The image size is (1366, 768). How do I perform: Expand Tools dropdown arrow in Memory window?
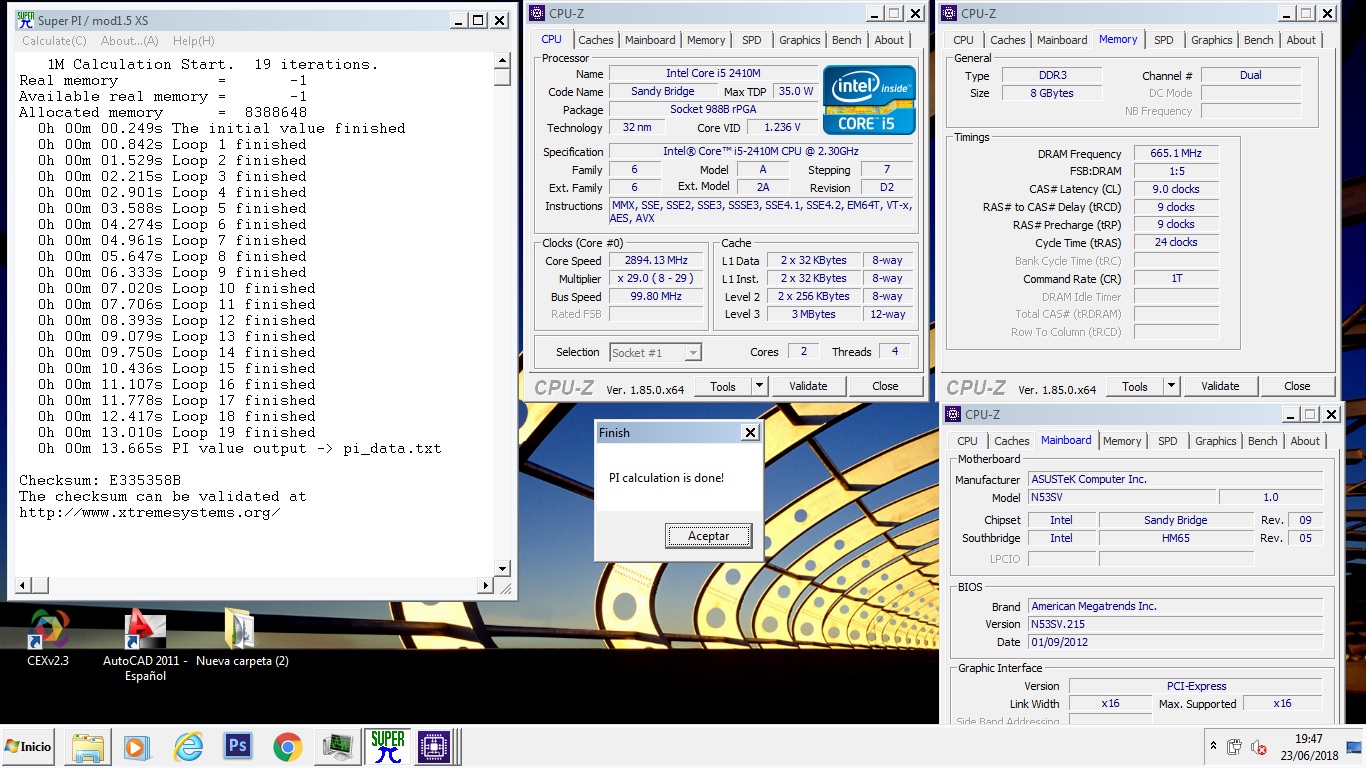click(1171, 386)
